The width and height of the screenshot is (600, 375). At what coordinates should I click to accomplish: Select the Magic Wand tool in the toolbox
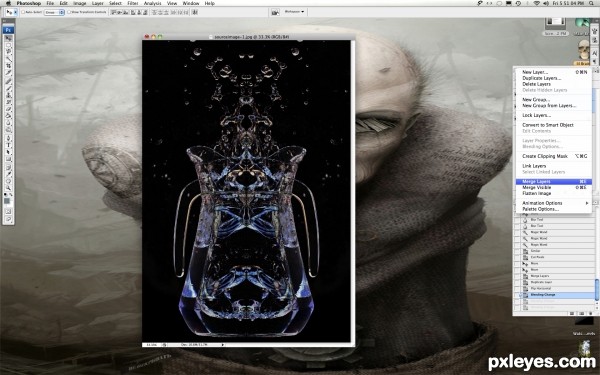click(x=8, y=58)
